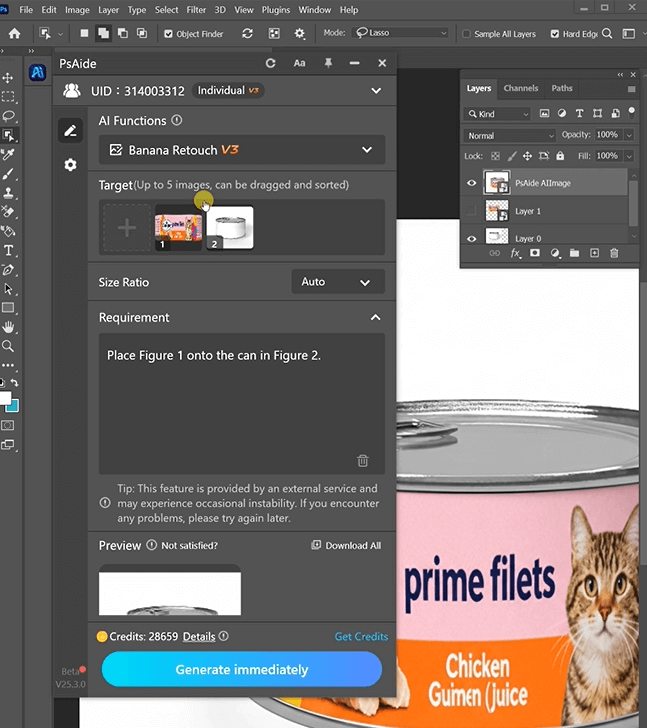Open Banana Retouch function dropdown

[x=242, y=150]
